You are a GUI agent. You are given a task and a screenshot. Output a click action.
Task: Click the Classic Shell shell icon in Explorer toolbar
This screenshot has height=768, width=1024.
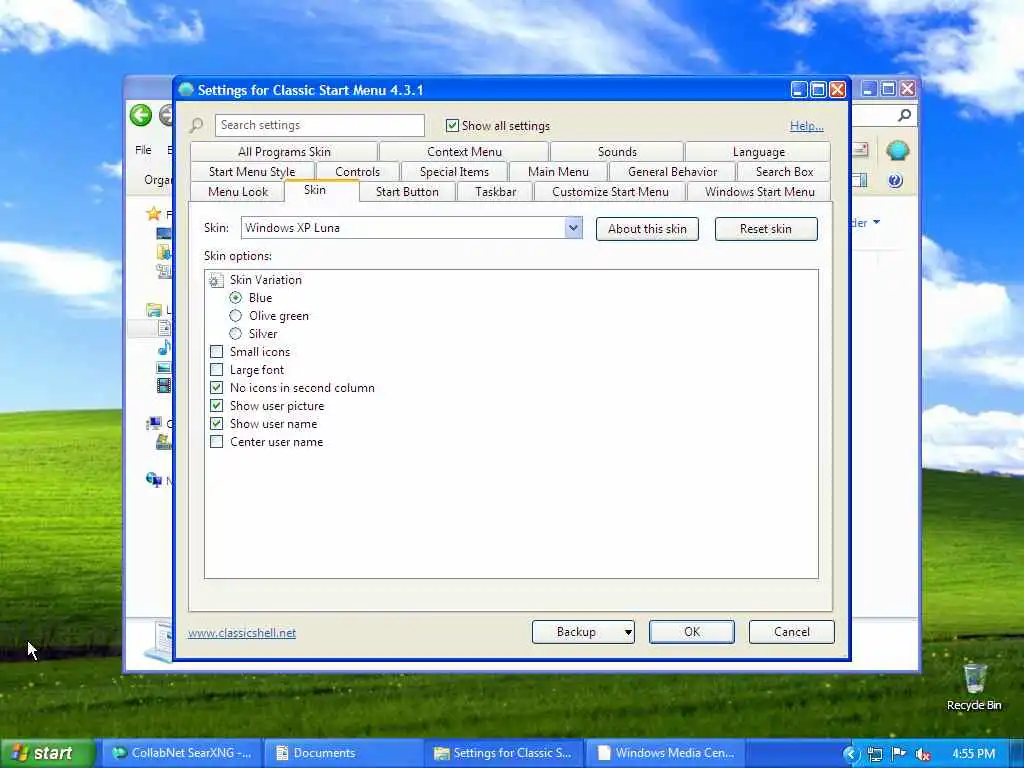tap(897, 150)
